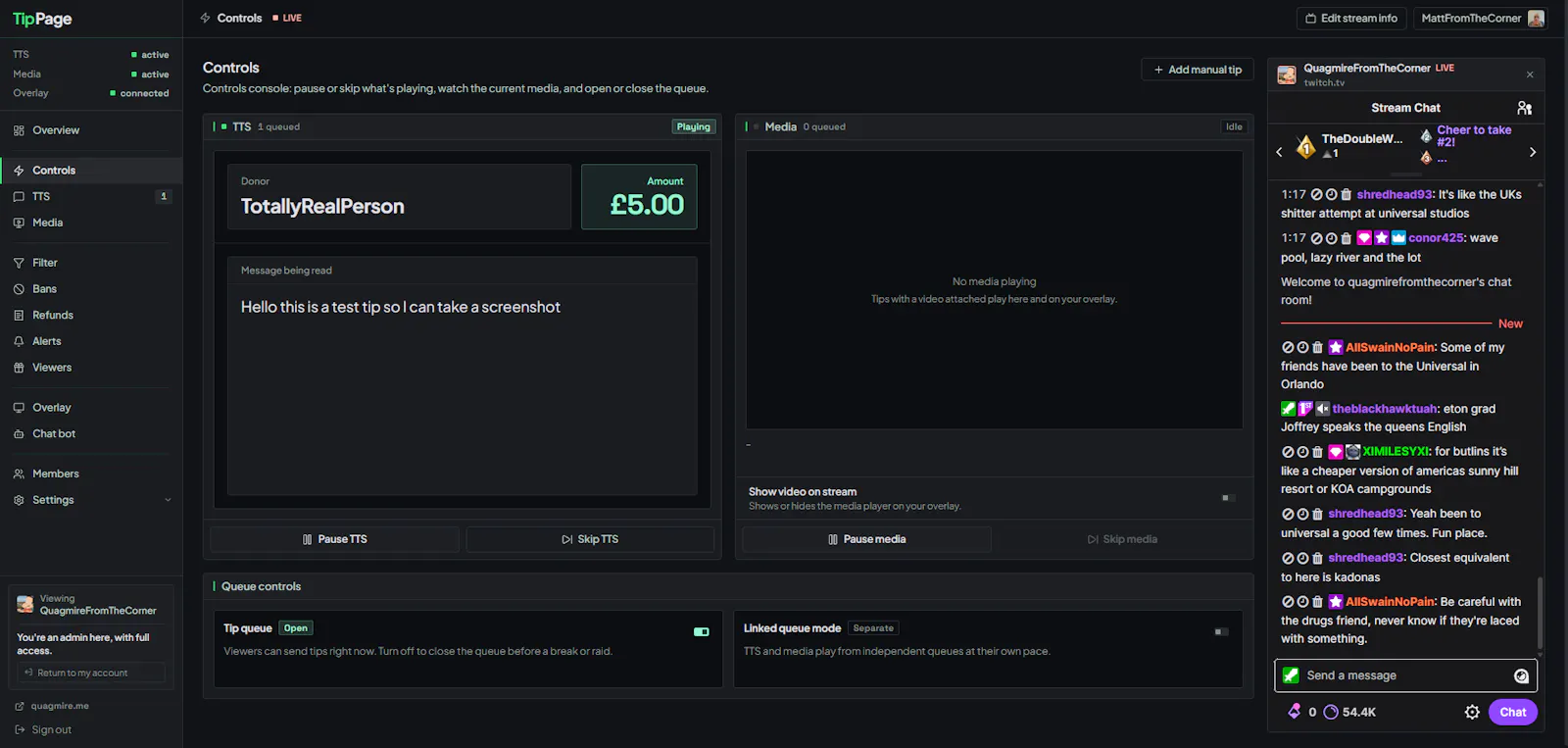Click username theblackhawktuah in chat

click(x=1384, y=409)
